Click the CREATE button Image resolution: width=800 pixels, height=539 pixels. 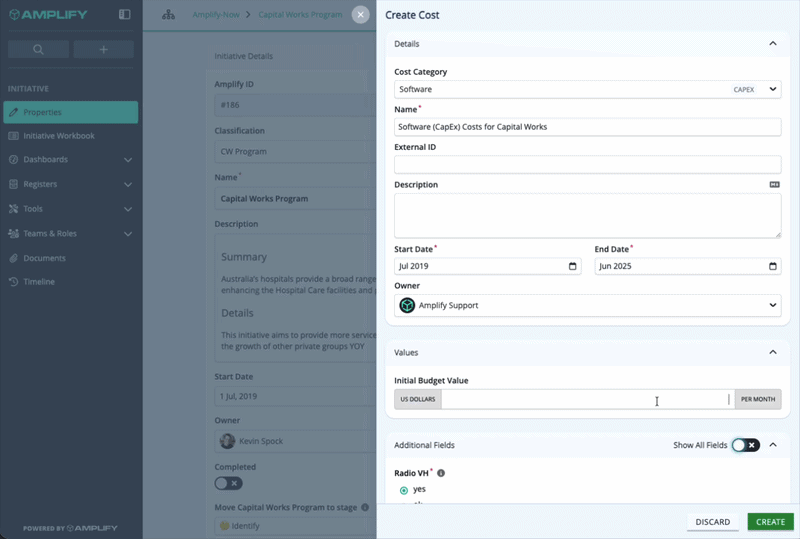[x=770, y=522]
